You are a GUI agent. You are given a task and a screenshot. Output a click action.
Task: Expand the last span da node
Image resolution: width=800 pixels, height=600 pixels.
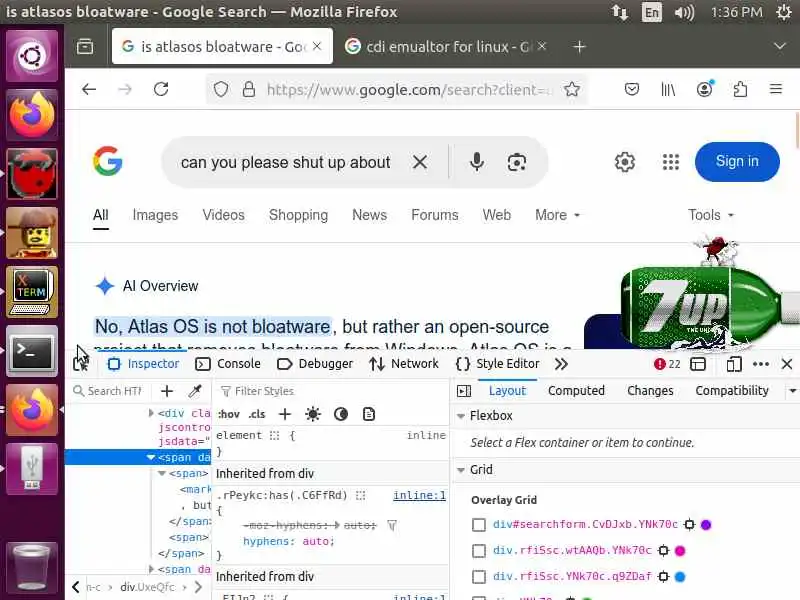[x=151, y=568]
